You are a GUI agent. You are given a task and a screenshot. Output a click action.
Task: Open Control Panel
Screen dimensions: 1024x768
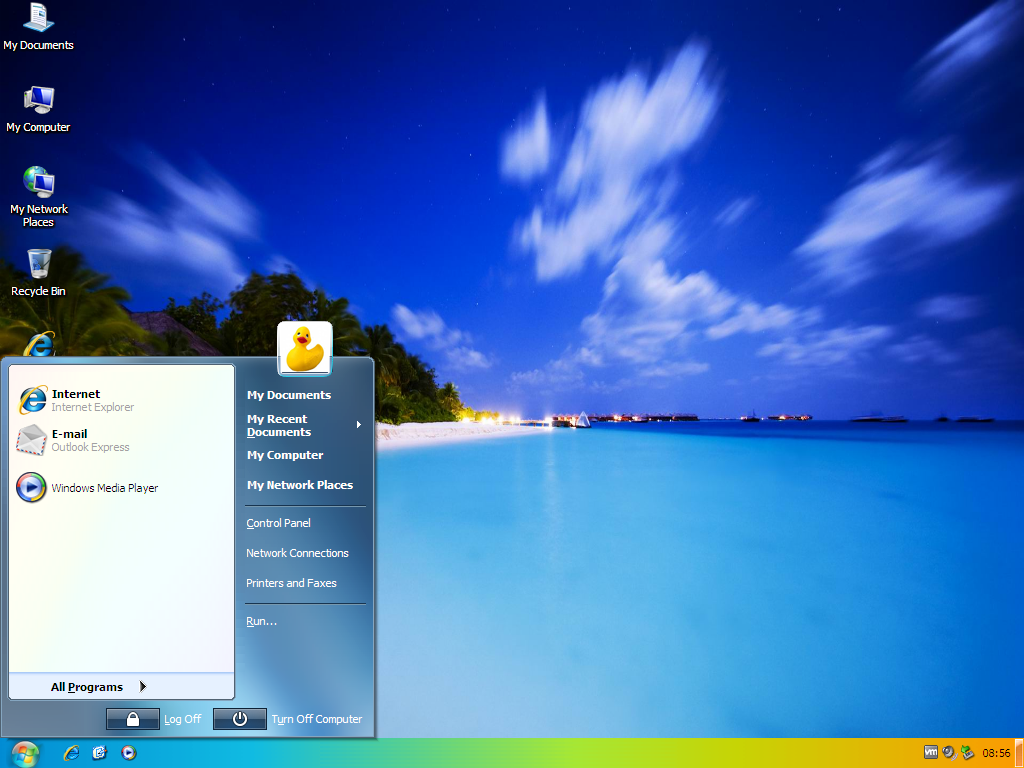coord(278,523)
